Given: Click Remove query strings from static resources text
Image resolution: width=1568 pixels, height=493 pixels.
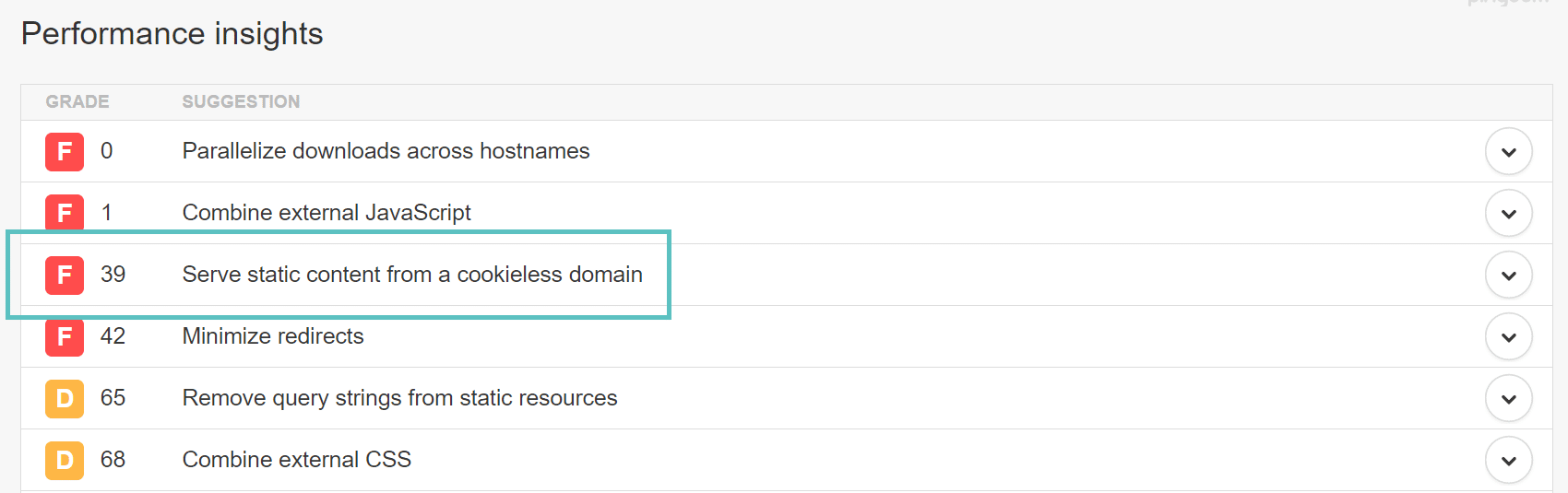Looking at the screenshot, I should click(x=399, y=398).
